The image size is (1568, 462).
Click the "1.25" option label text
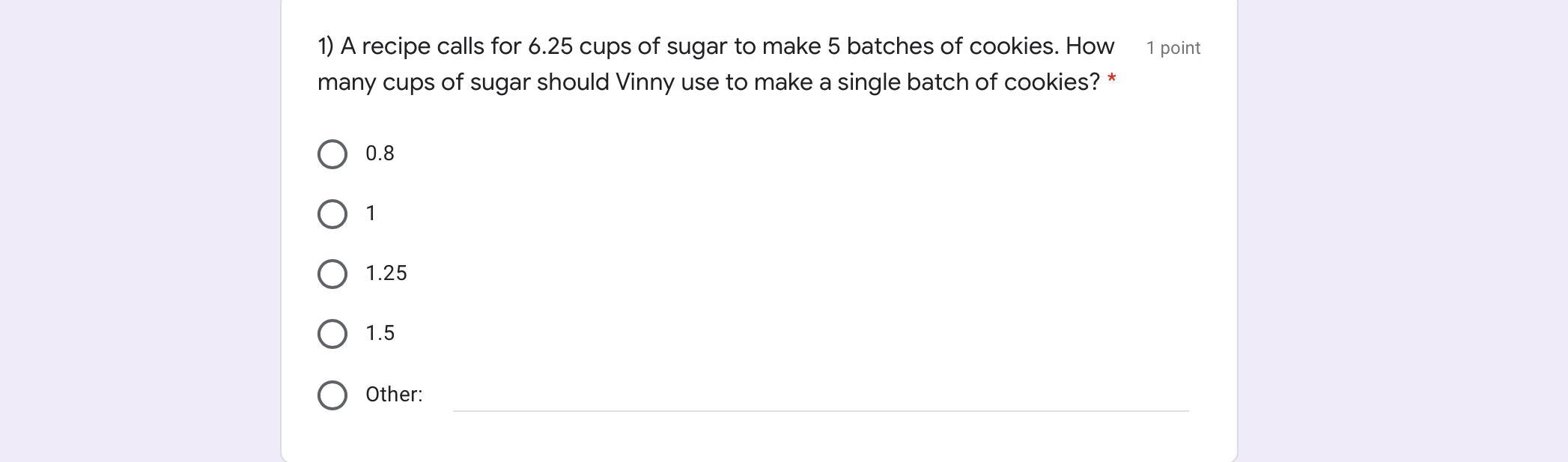386,273
